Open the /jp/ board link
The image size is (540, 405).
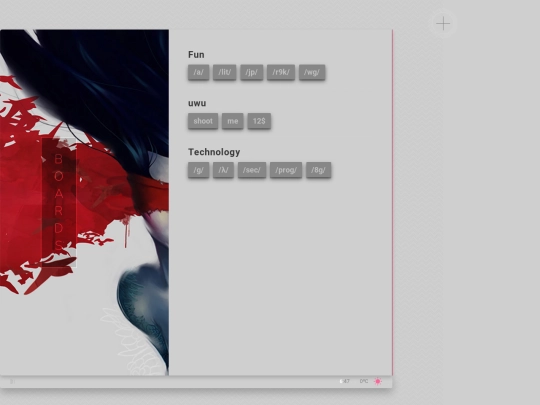[252, 72]
